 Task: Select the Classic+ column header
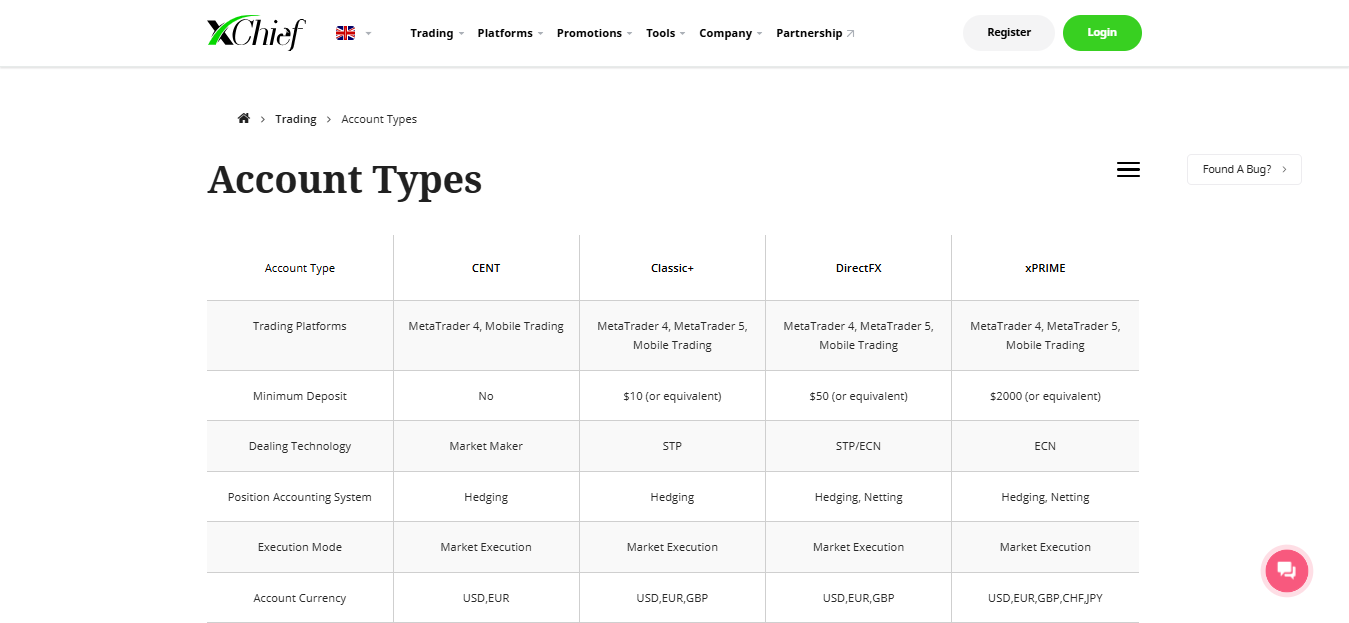tap(672, 268)
